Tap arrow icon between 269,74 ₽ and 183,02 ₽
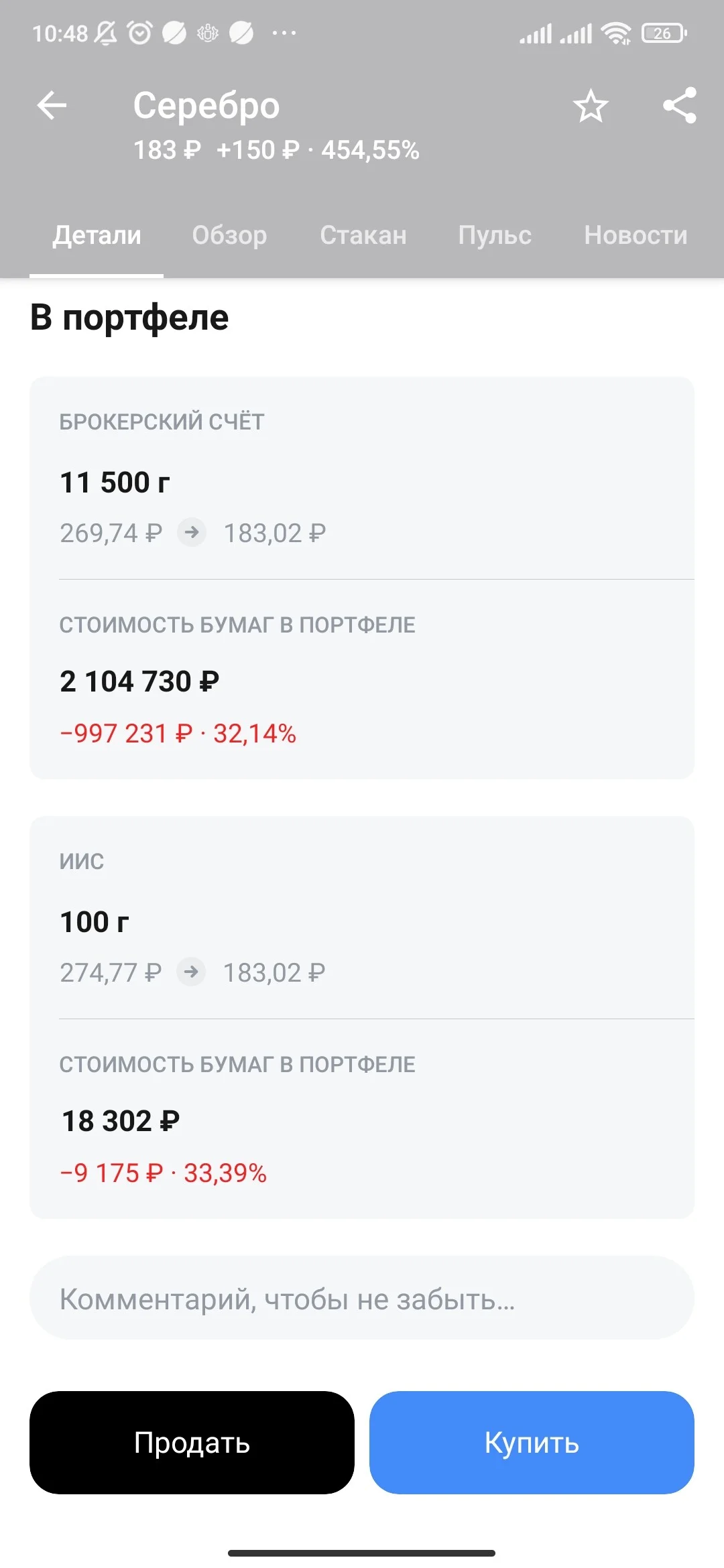 coord(192,533)
